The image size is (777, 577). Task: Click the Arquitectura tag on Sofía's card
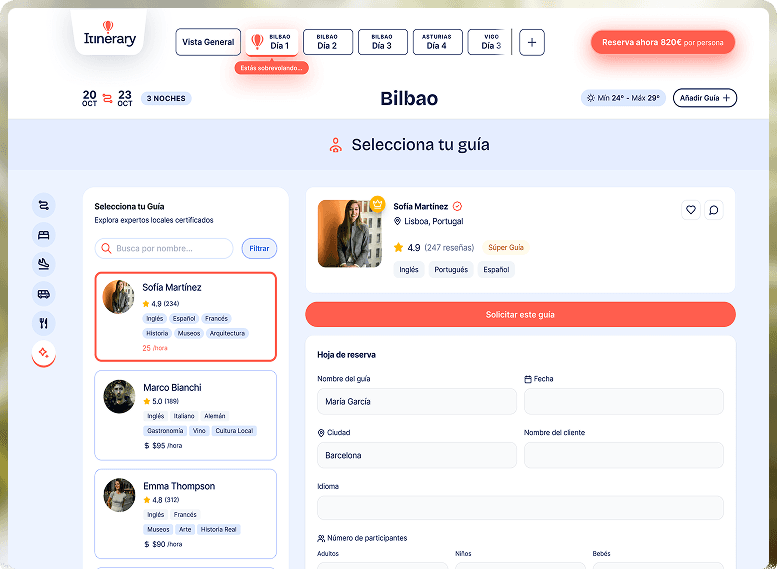click(227, 334)
